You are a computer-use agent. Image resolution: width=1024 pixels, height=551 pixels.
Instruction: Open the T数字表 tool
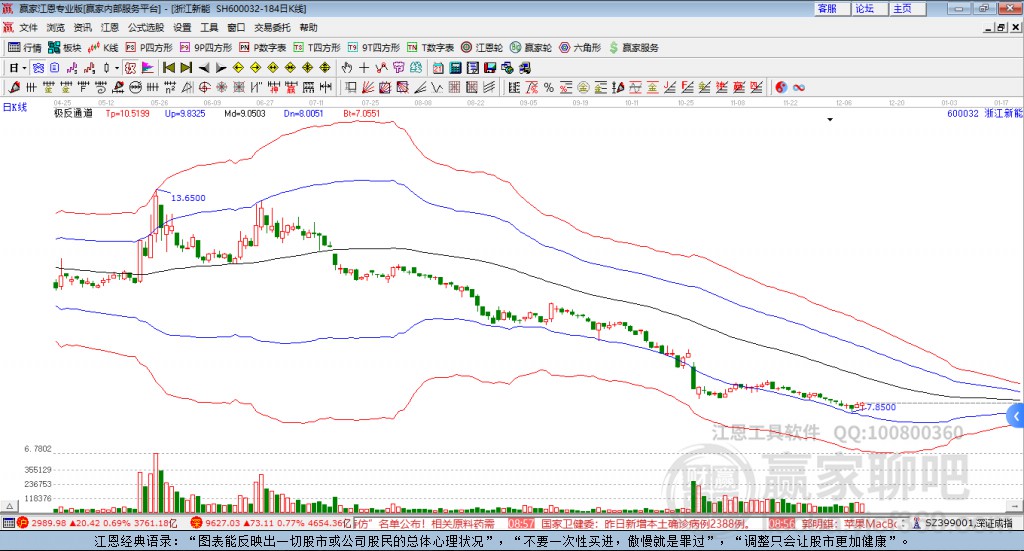coord(430,48)
